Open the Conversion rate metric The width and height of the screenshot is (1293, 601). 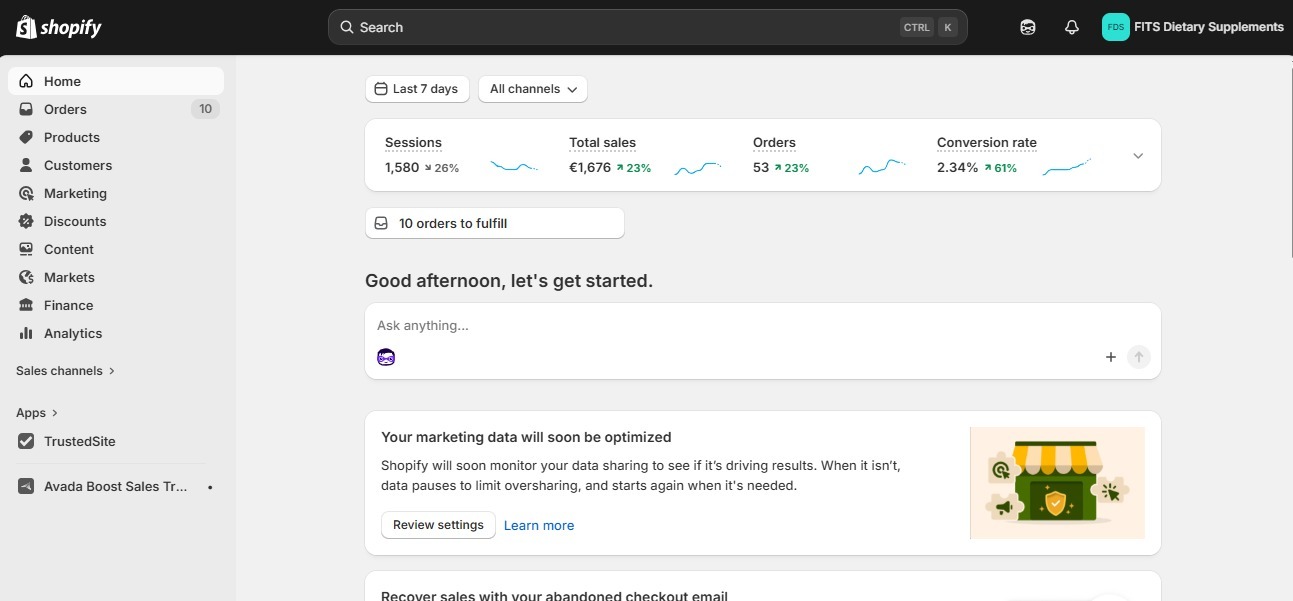click(987, 143)
